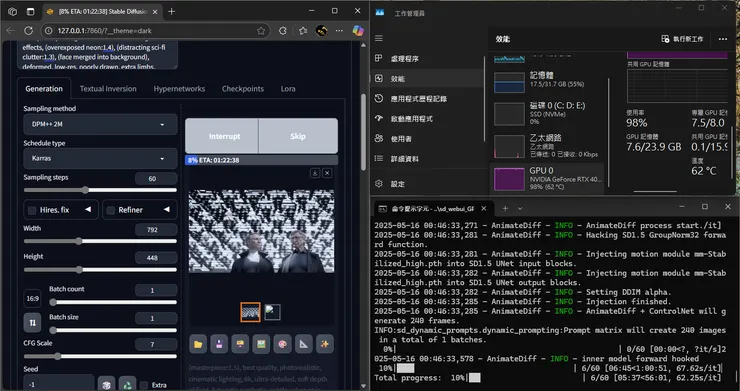Adjust the Width slider

coord(101,241)
